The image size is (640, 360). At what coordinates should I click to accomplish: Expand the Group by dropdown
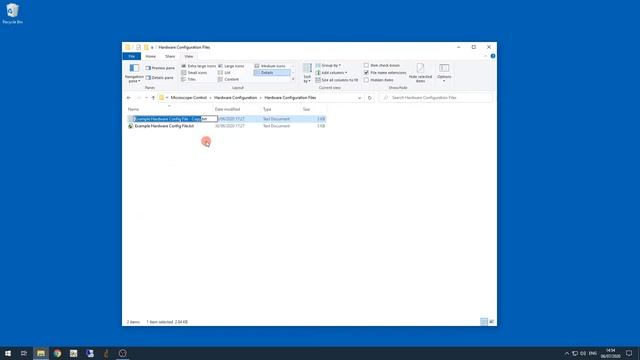pos(328,65)
